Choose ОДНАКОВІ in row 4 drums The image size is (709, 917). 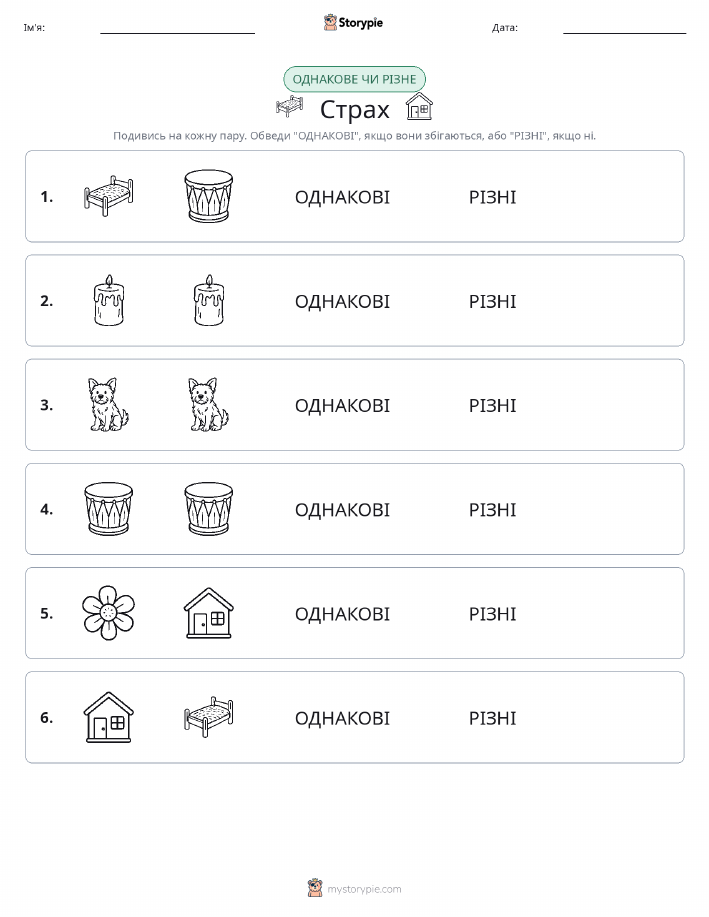(342, 510)
